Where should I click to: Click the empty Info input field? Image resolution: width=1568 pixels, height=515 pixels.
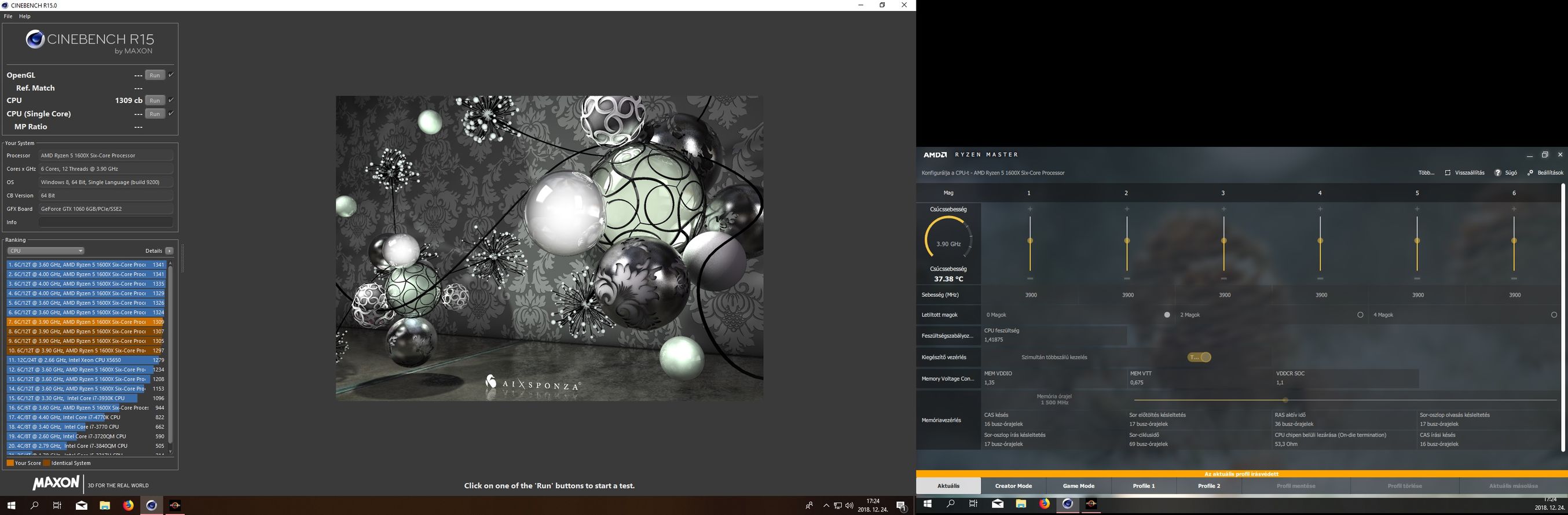point(106,222)
